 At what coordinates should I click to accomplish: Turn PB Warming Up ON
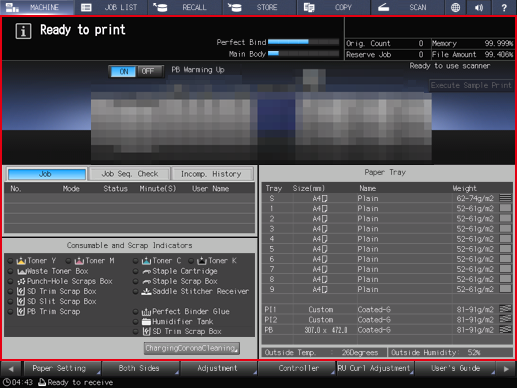(x=124, y=71)
